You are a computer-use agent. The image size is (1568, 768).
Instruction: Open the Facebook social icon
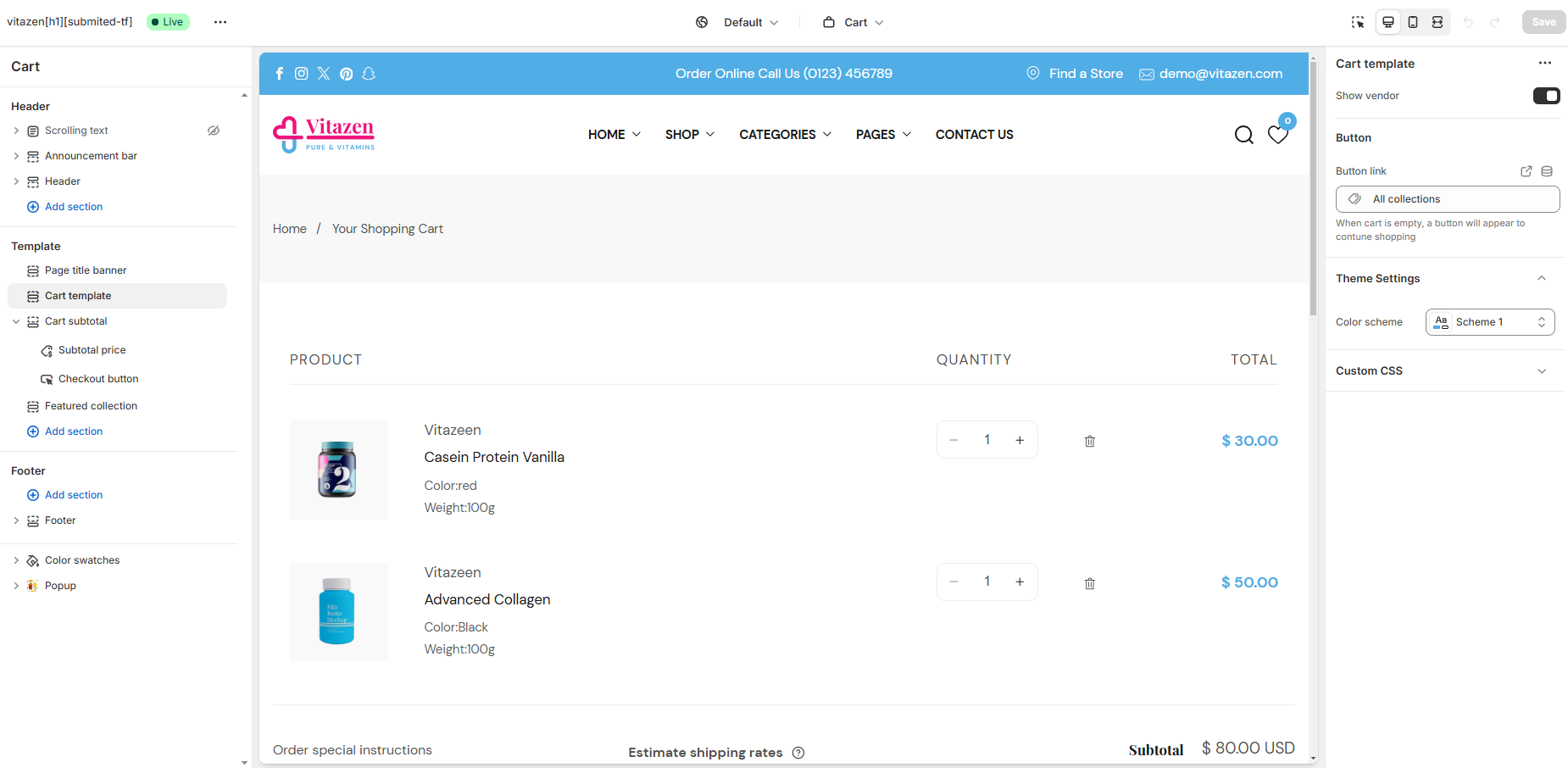[280, 74]
